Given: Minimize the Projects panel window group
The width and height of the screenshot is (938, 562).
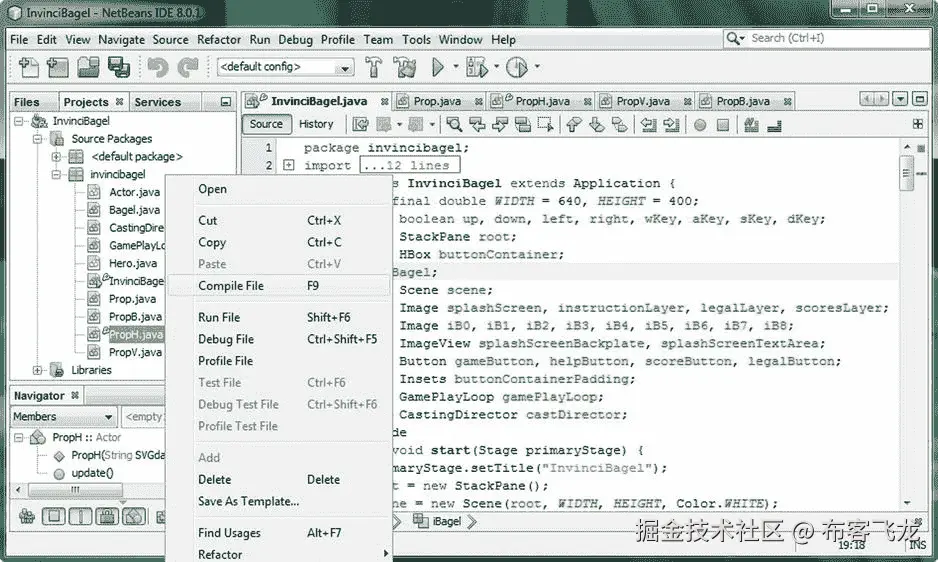Looking at the screenshot, I should [x=226, y=102].
